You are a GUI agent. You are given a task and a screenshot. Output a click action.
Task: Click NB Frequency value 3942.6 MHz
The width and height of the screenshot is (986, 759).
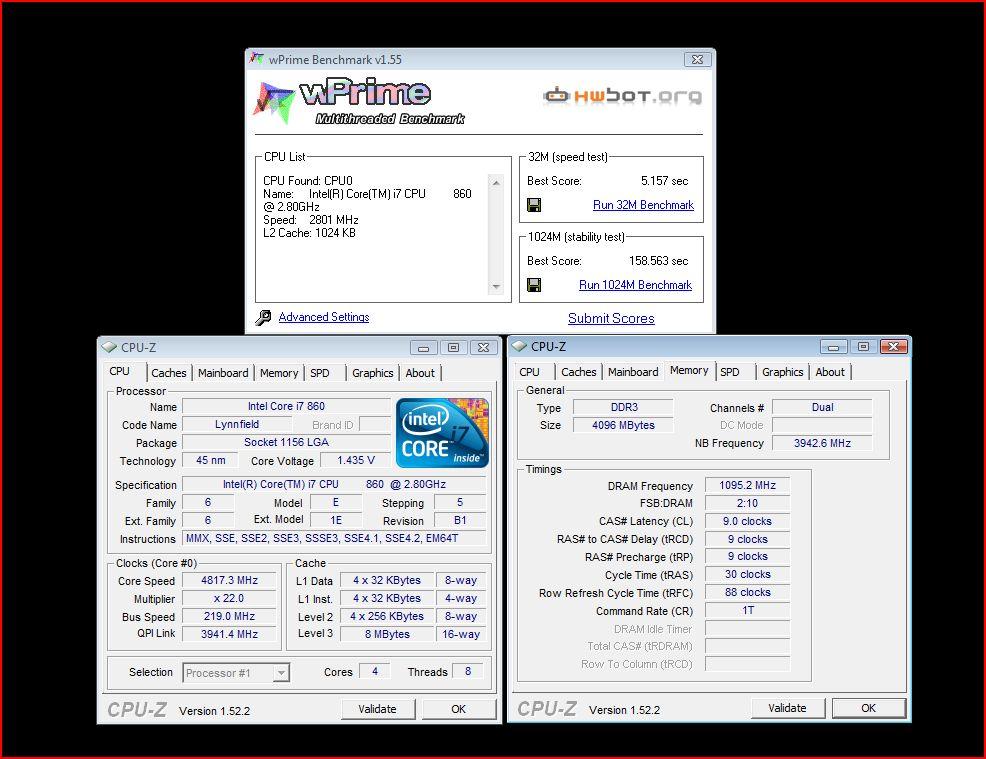[823, 443]
